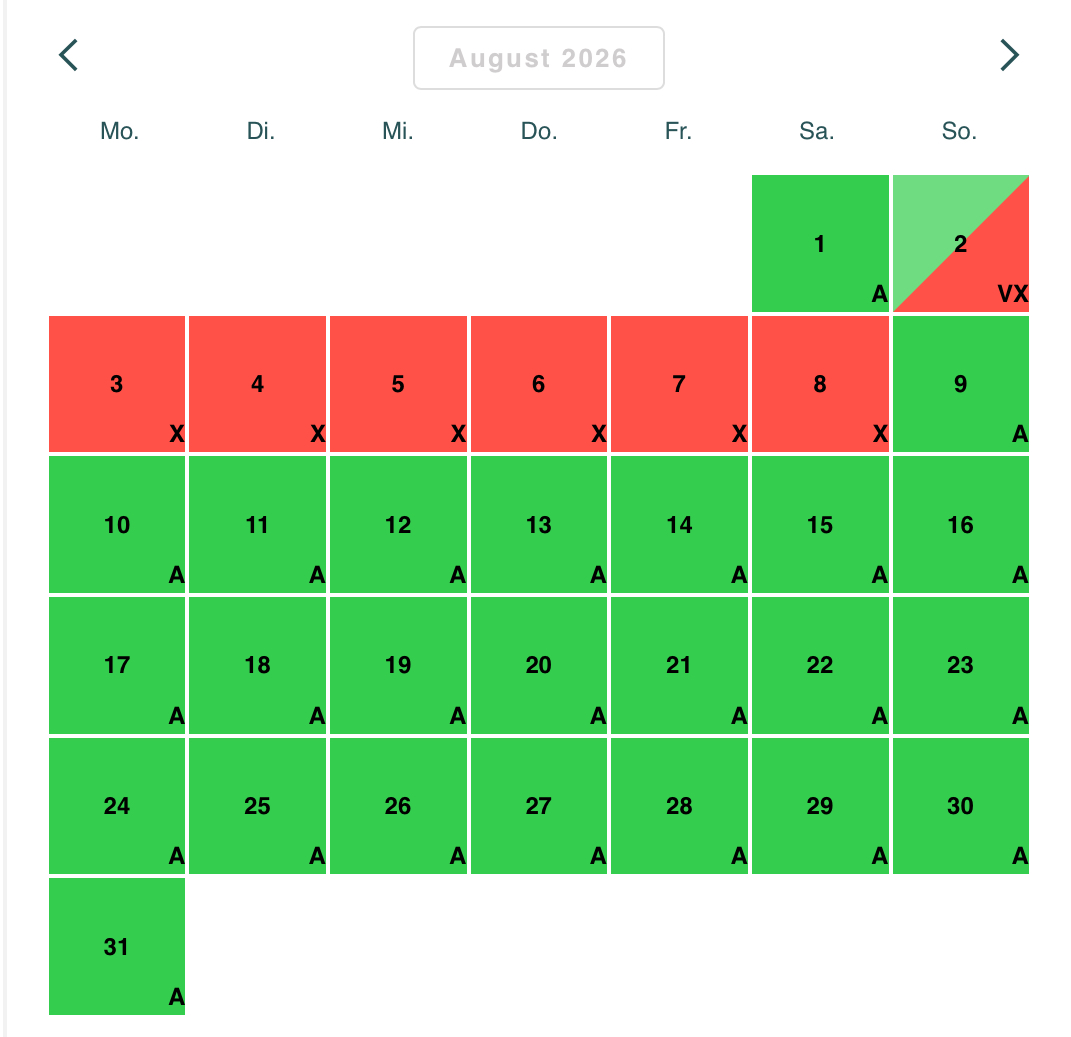Choose Saturday August 22

point(820,665)
